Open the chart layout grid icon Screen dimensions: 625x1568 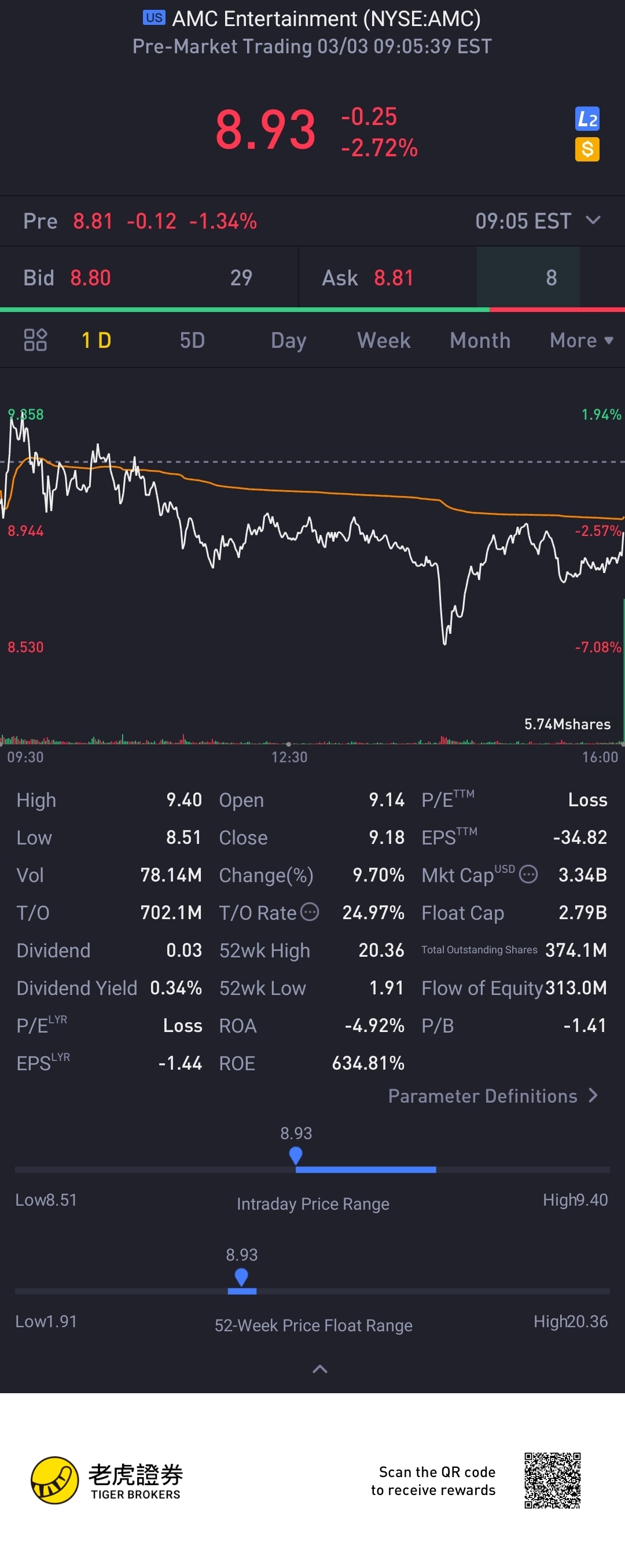pyautogui.click(x=35, y=340)
